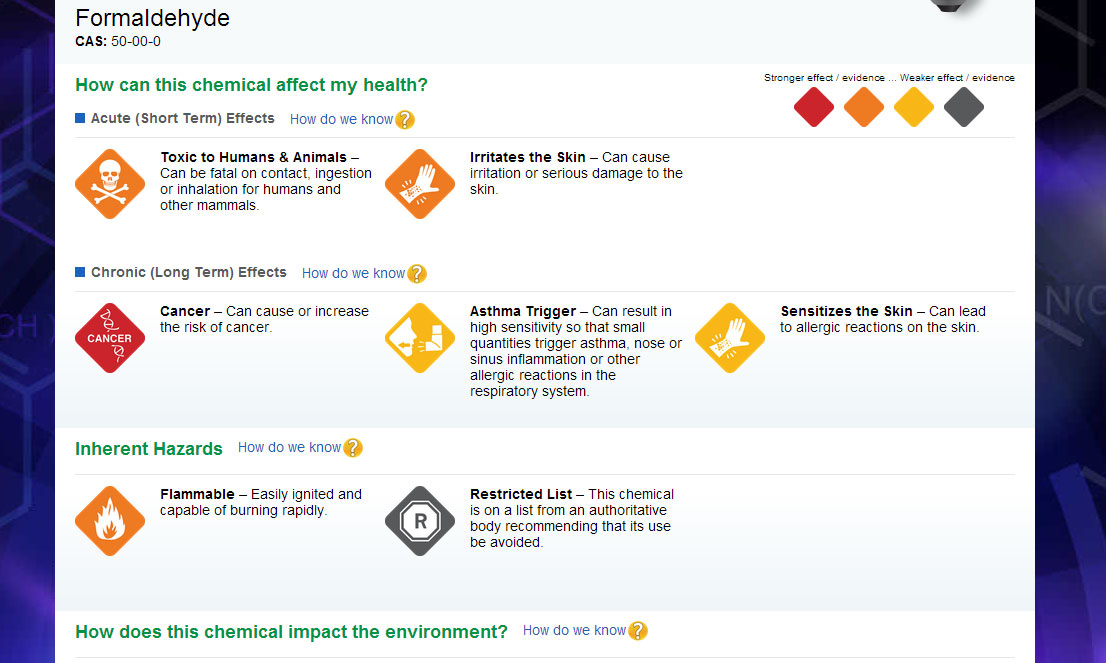The height and width of the screenshot is (663, 1106).
Task: Click question mark icon beside environment heading
Action: [638, 631]
